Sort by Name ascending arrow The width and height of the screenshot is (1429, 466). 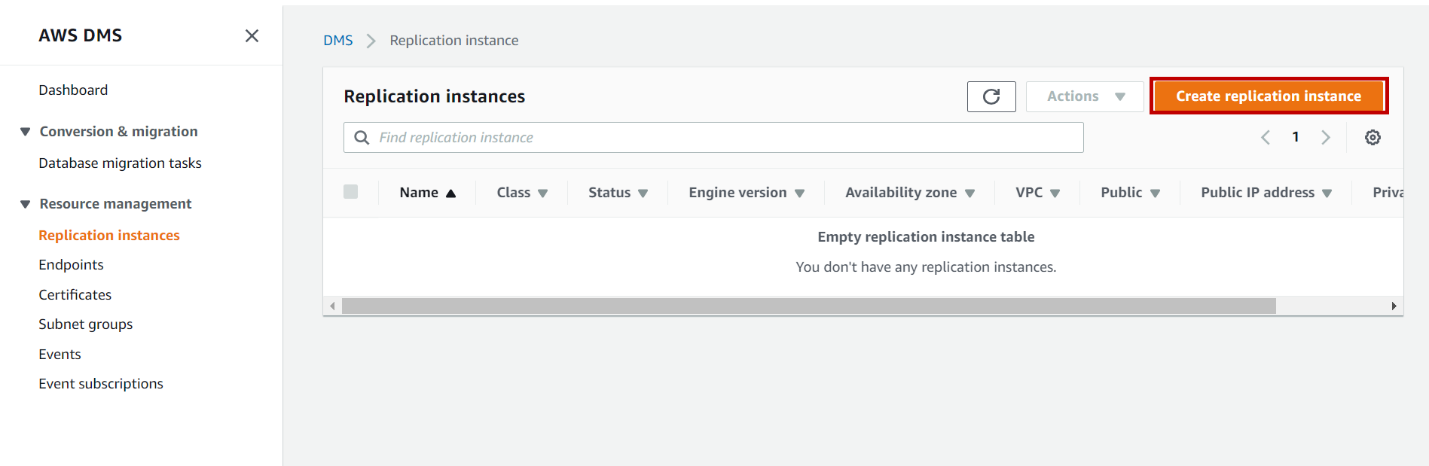[x=451, y=193]
